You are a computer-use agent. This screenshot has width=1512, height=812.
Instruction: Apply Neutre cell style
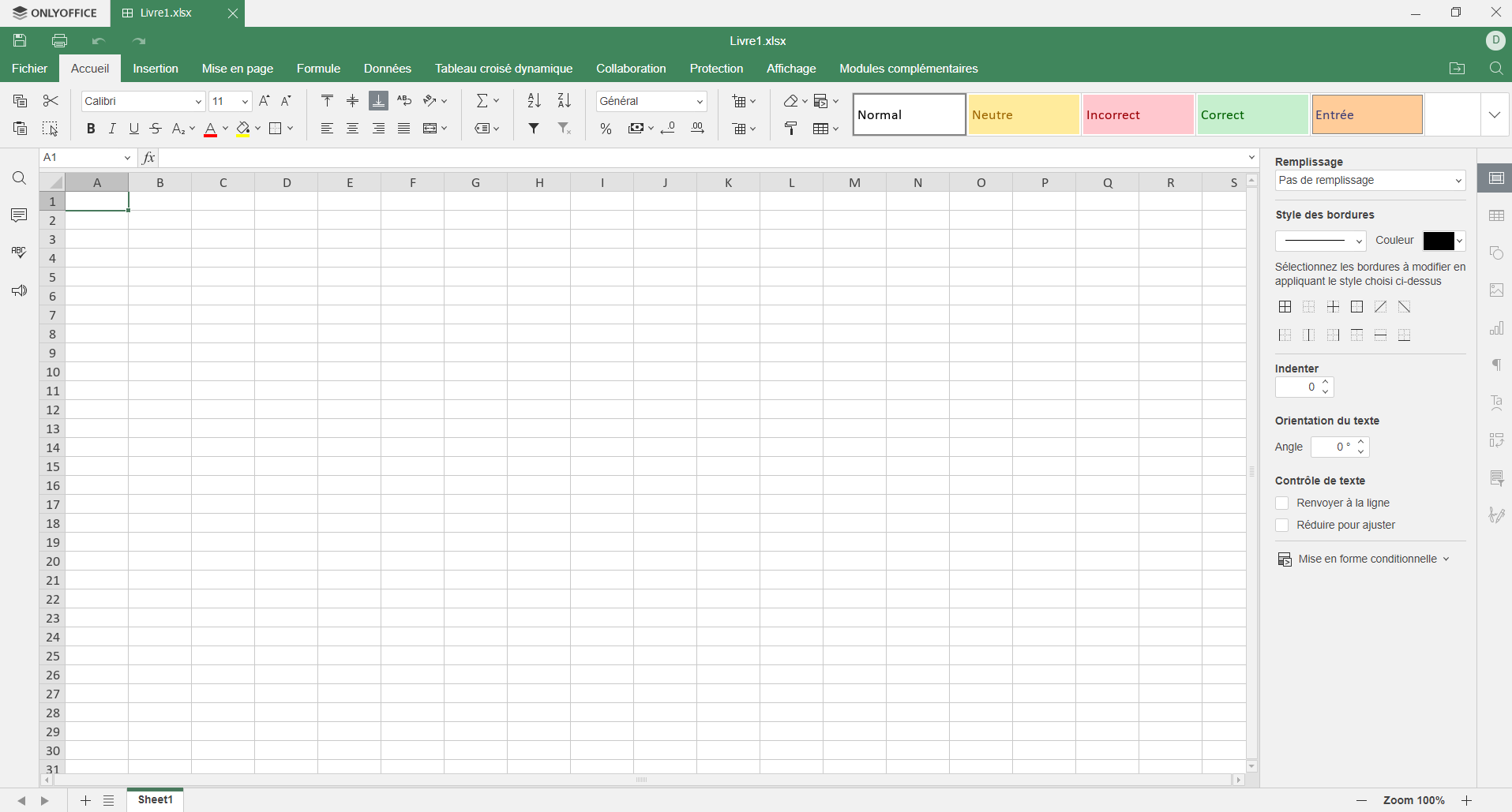pyautogui.click(x=1024, y=115)
